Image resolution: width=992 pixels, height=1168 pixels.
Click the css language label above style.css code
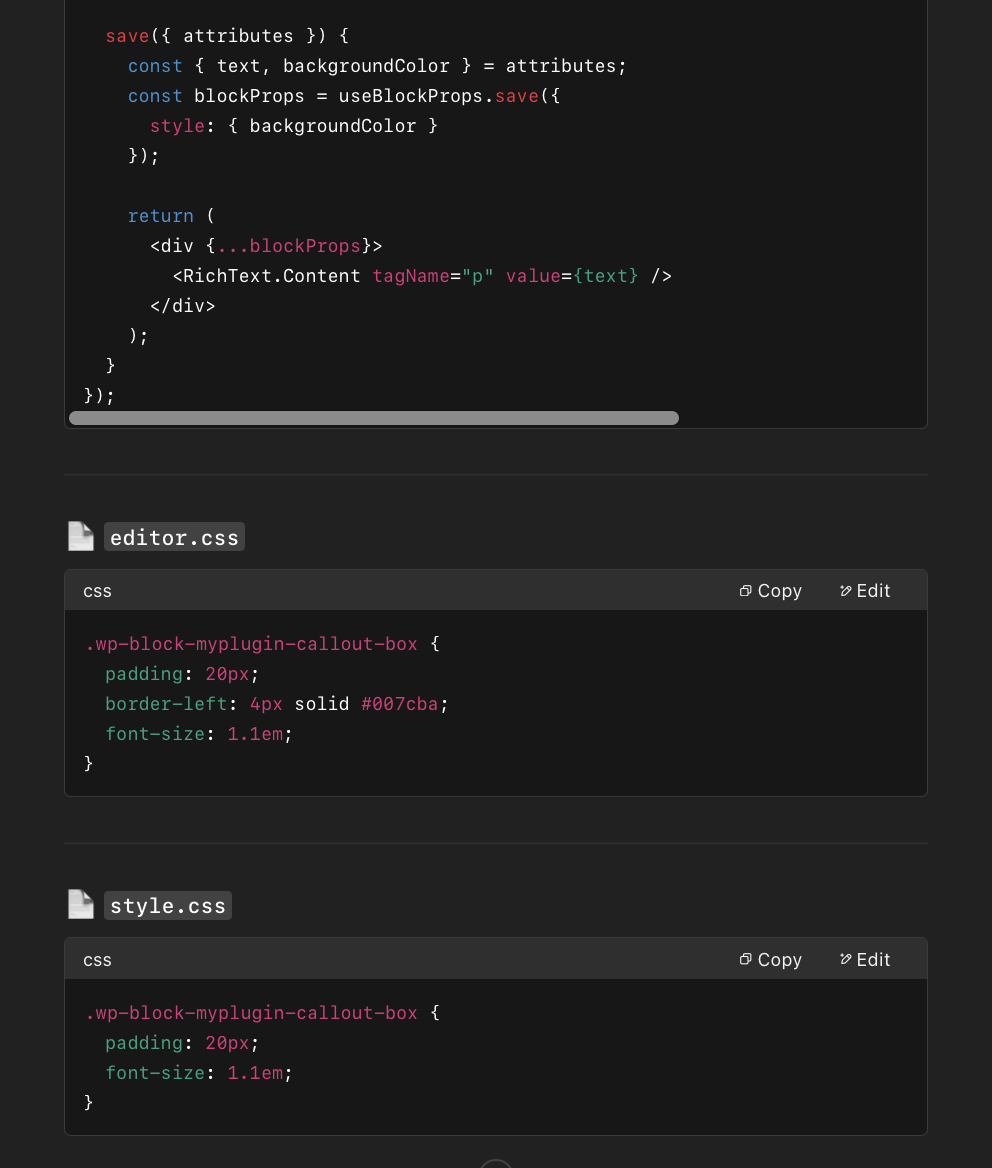pos(98,960)
